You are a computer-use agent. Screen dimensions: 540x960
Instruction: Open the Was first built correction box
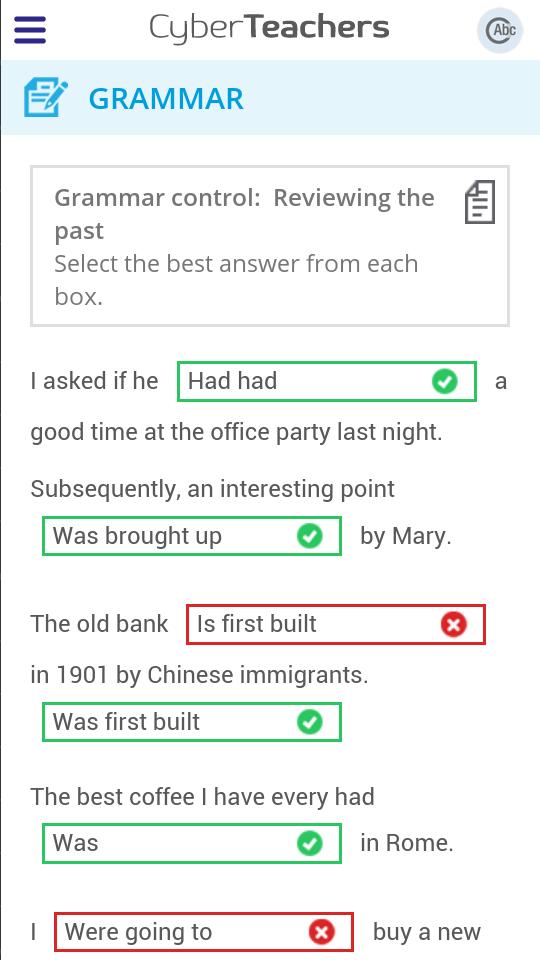192,722
